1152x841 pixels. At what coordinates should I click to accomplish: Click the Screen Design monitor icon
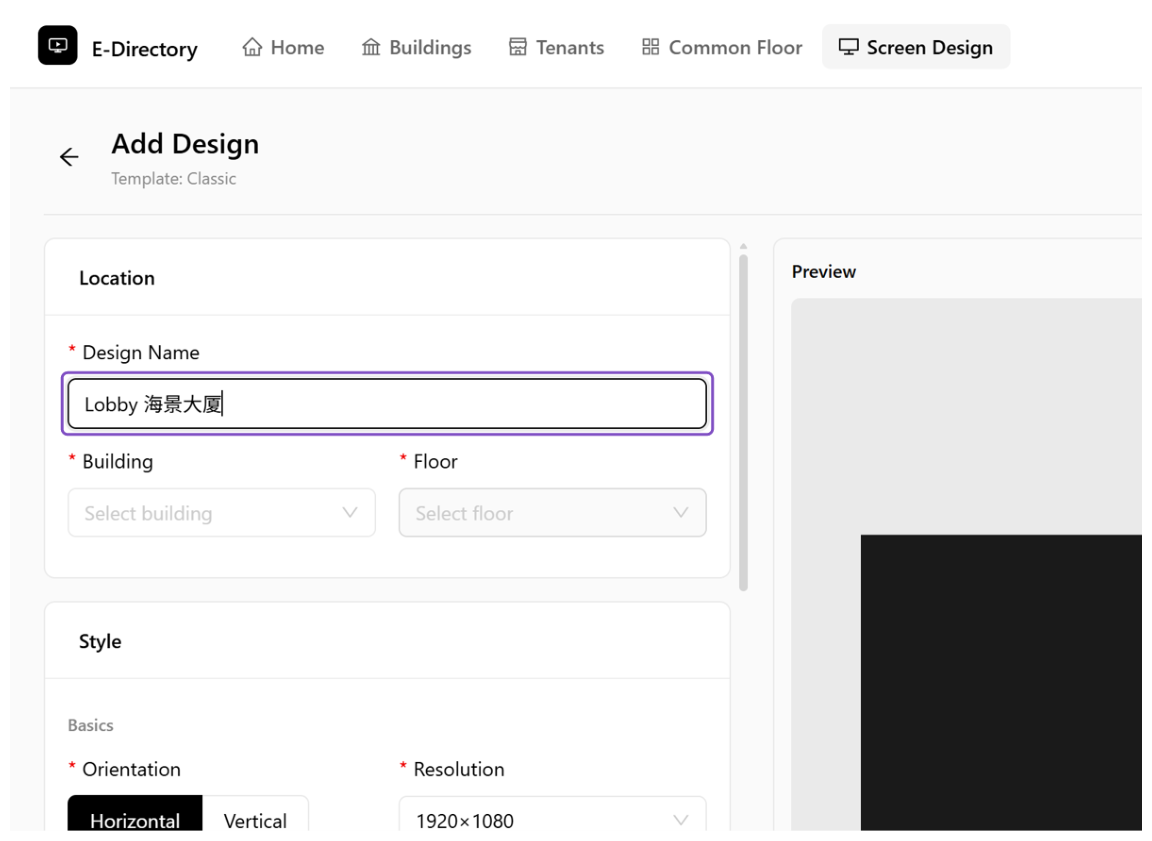tap(849, 47)
